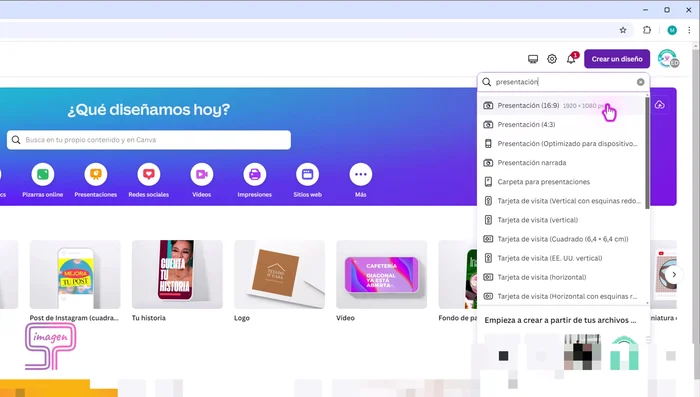Select Presentación (4:3) option

(x=562, y=125)
